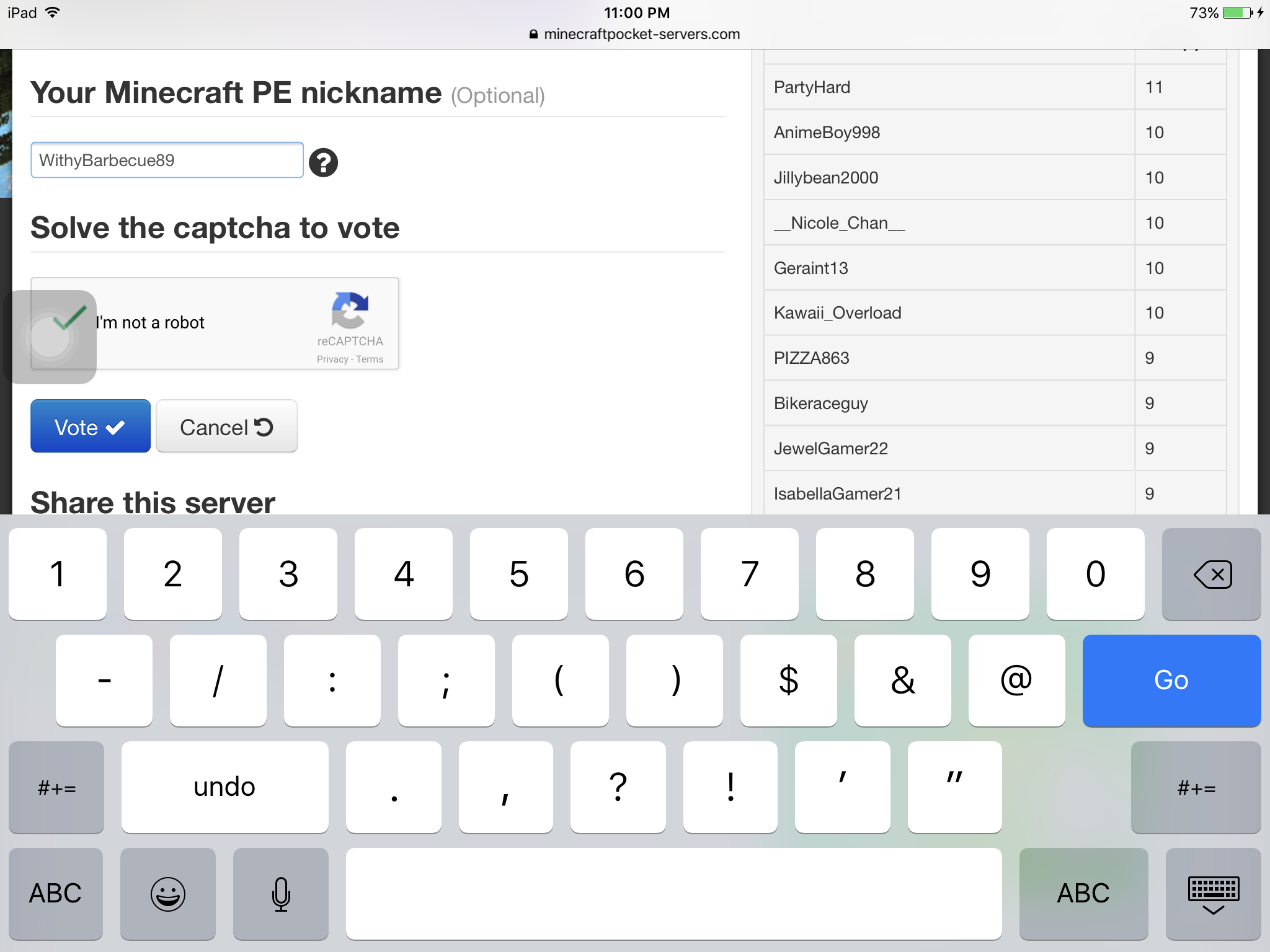Tap the left #+= symbols key
This screenshot has height=952, width=1270.
pos(56,787)
